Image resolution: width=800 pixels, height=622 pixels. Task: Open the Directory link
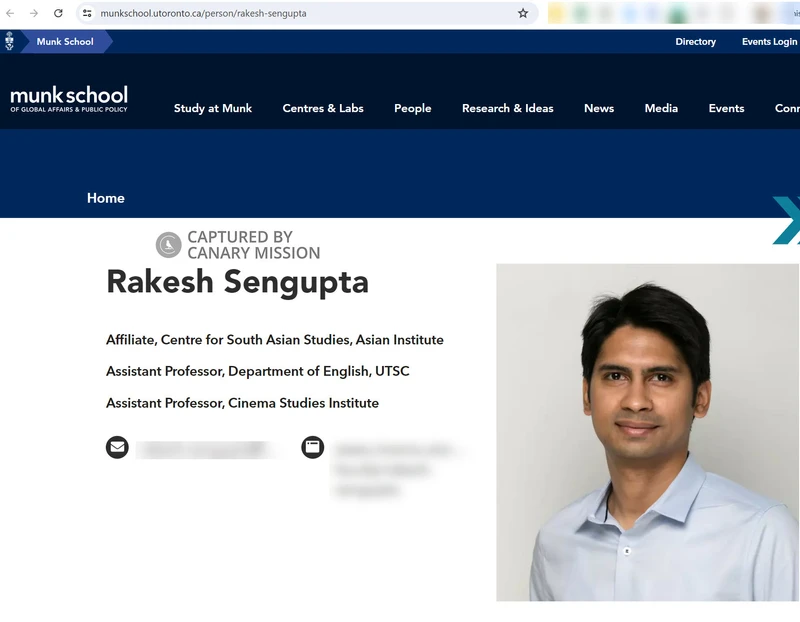[x=695, y=42]
